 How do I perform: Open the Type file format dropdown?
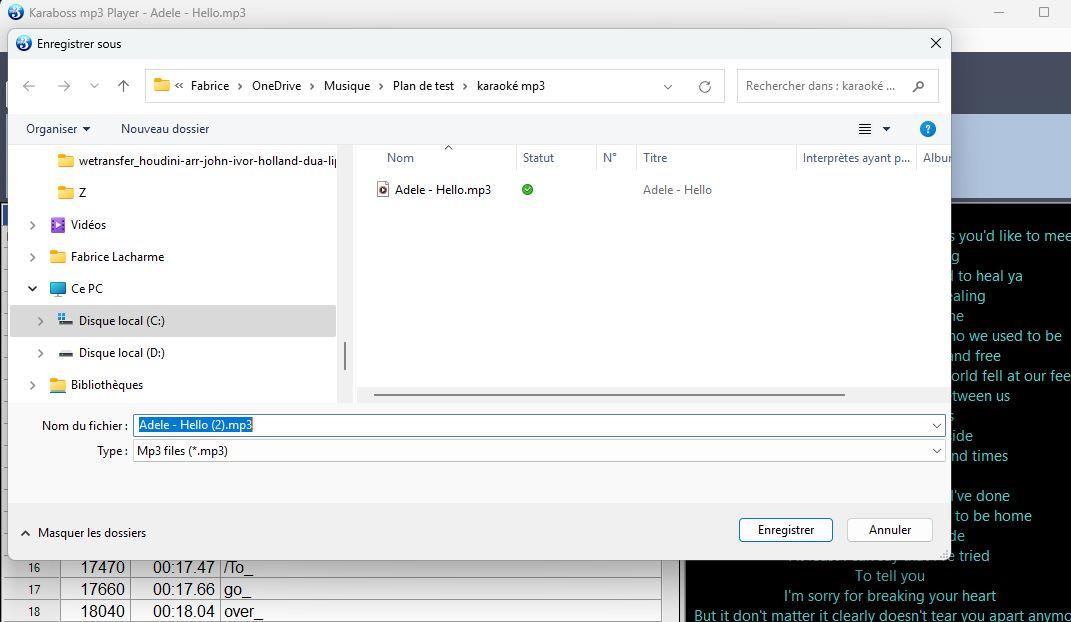click(x=538, y=451)
